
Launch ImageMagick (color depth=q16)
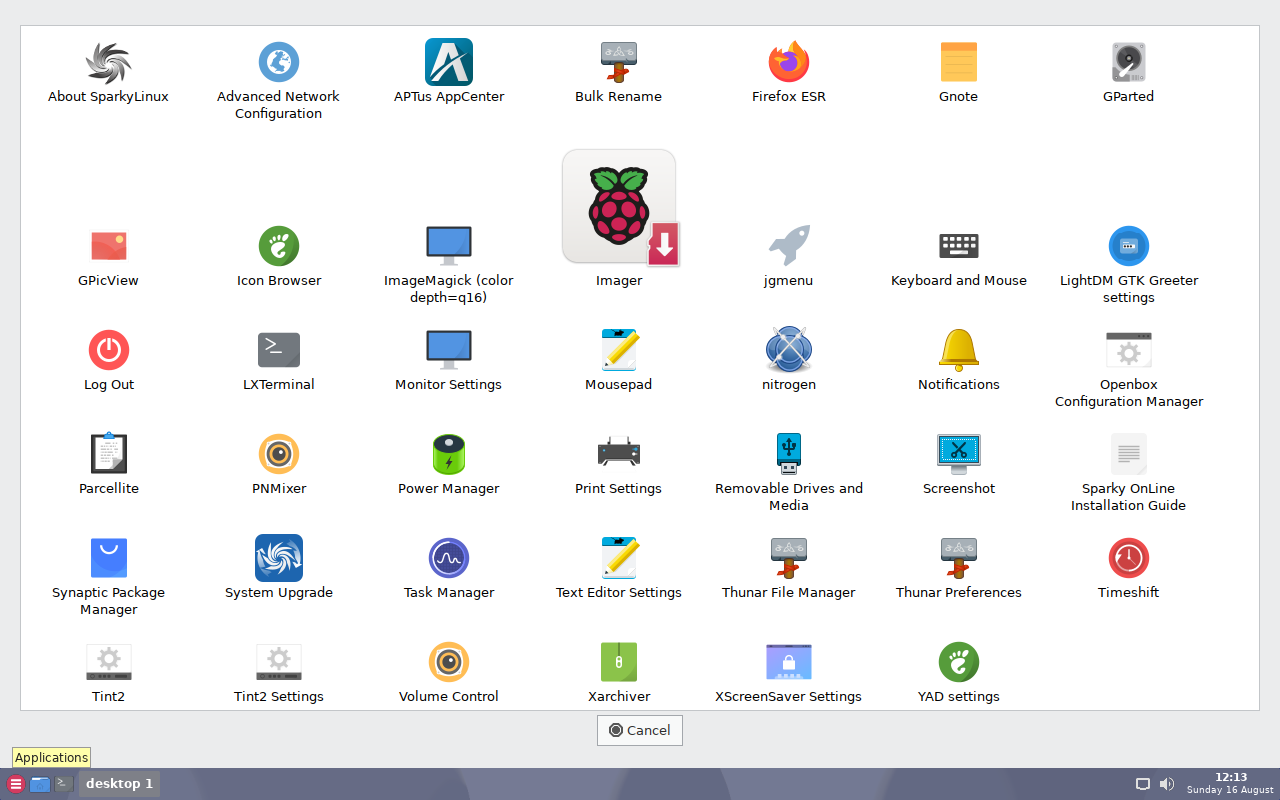click(x=449, y=246)
